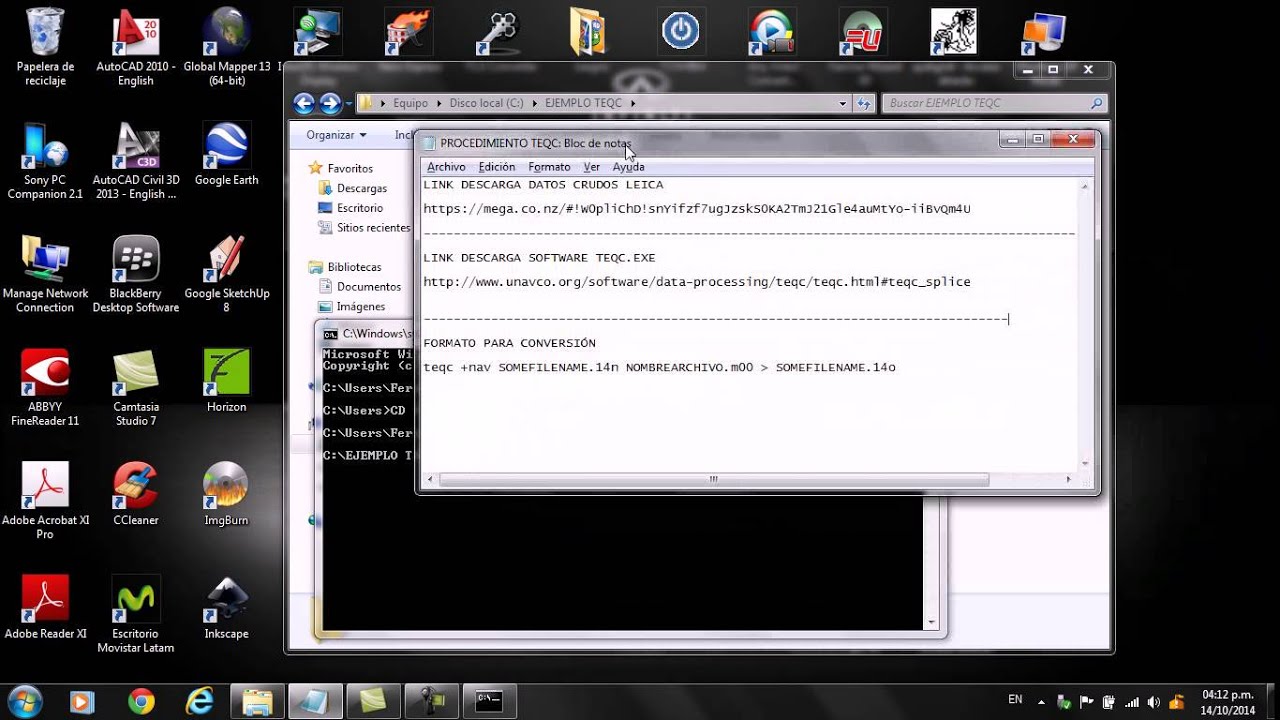1280x720 pixels.
Task: Select Bibliotecas in Explorer navigation pane
Action: (x=354, y=267)
